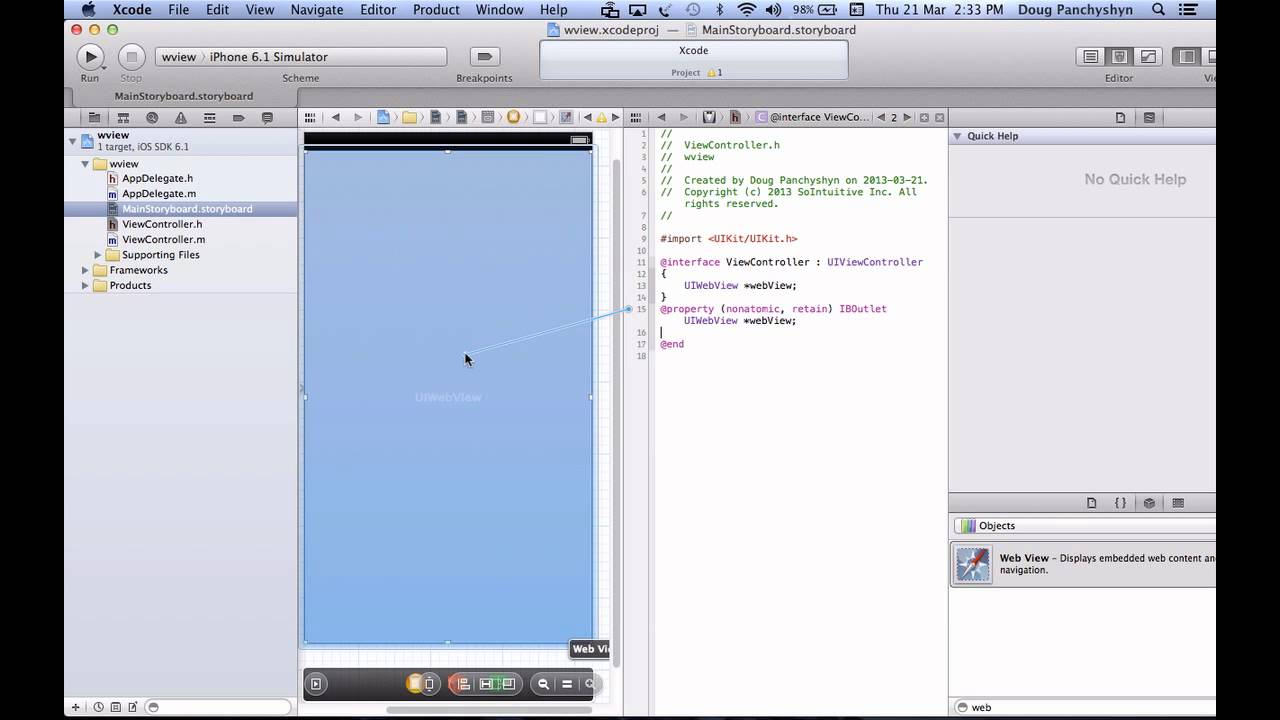Select ViewController.m in navigator

coord(163,240)
